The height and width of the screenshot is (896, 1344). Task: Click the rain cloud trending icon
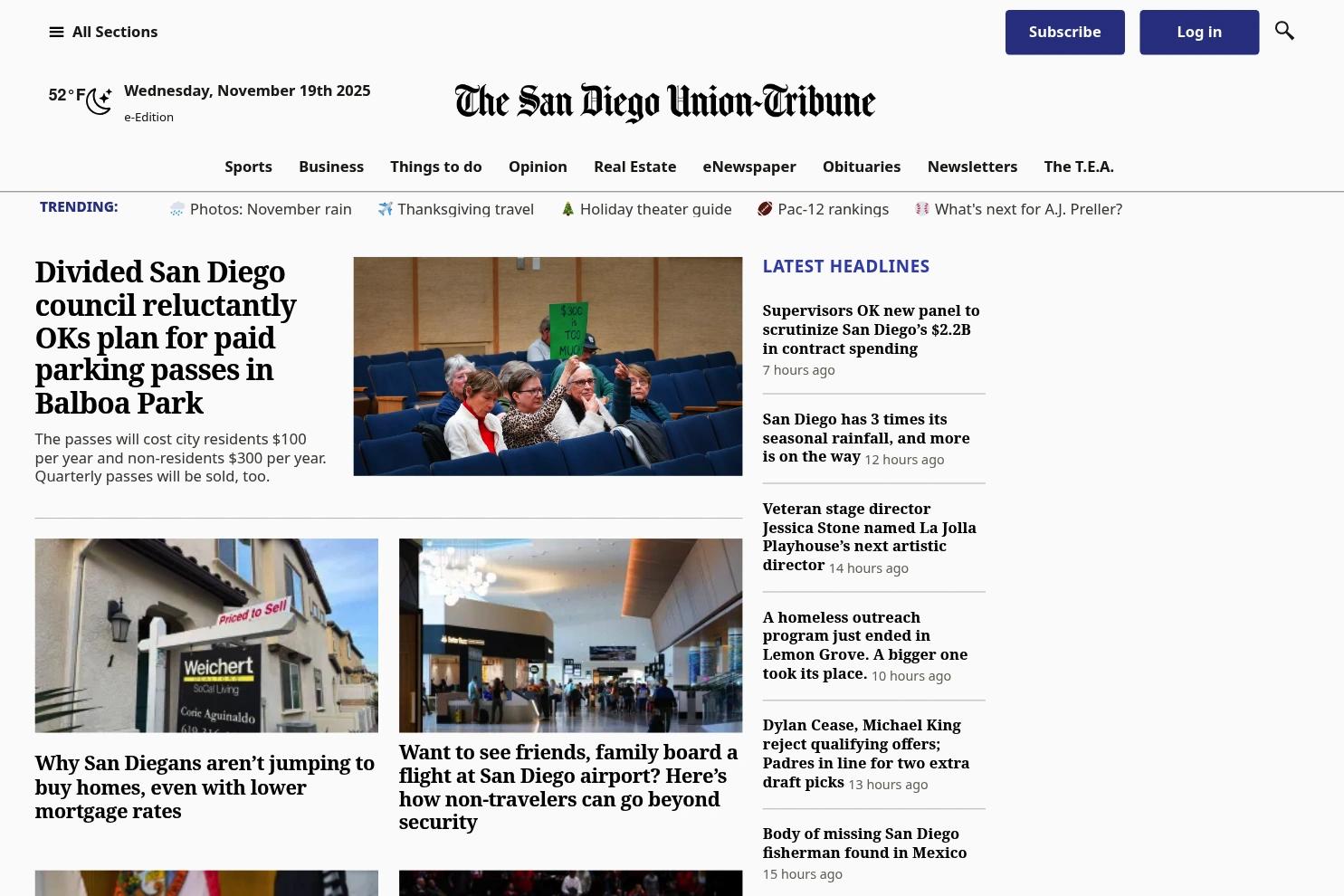[x=177, y=209]
